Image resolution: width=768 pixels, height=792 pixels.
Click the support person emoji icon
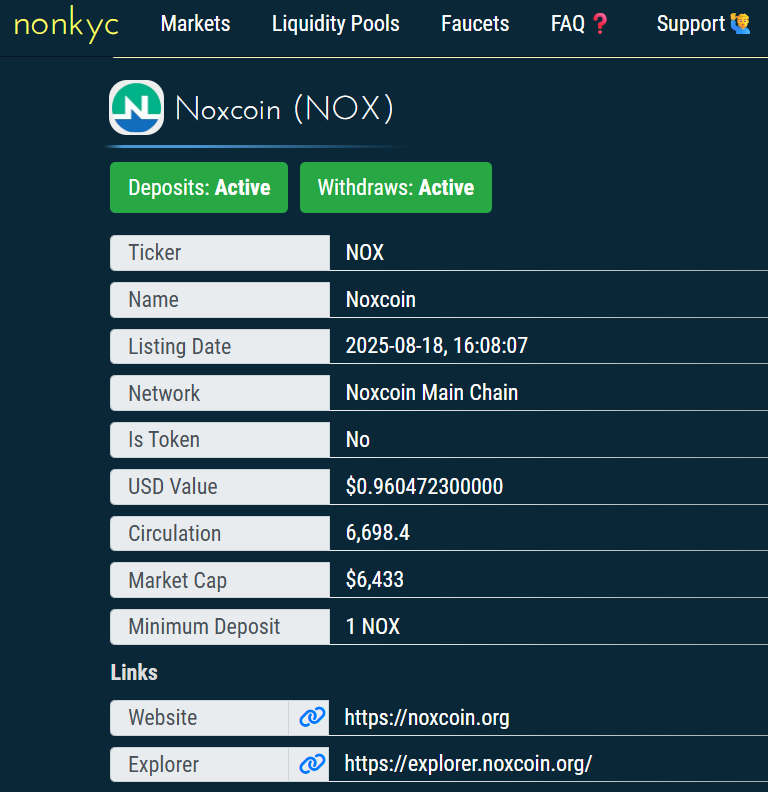741,24
